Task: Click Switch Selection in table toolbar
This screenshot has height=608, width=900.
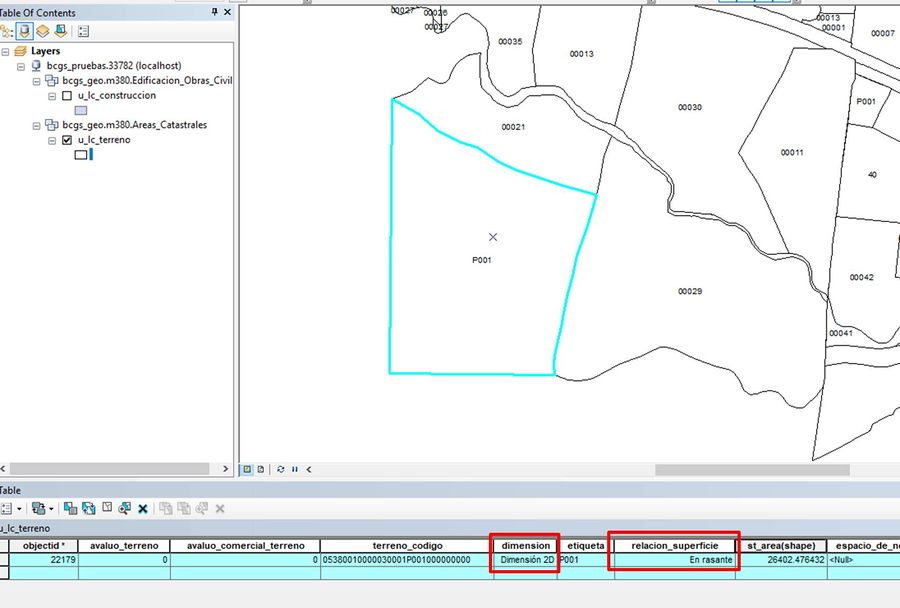Action: [x=88, y=508]
